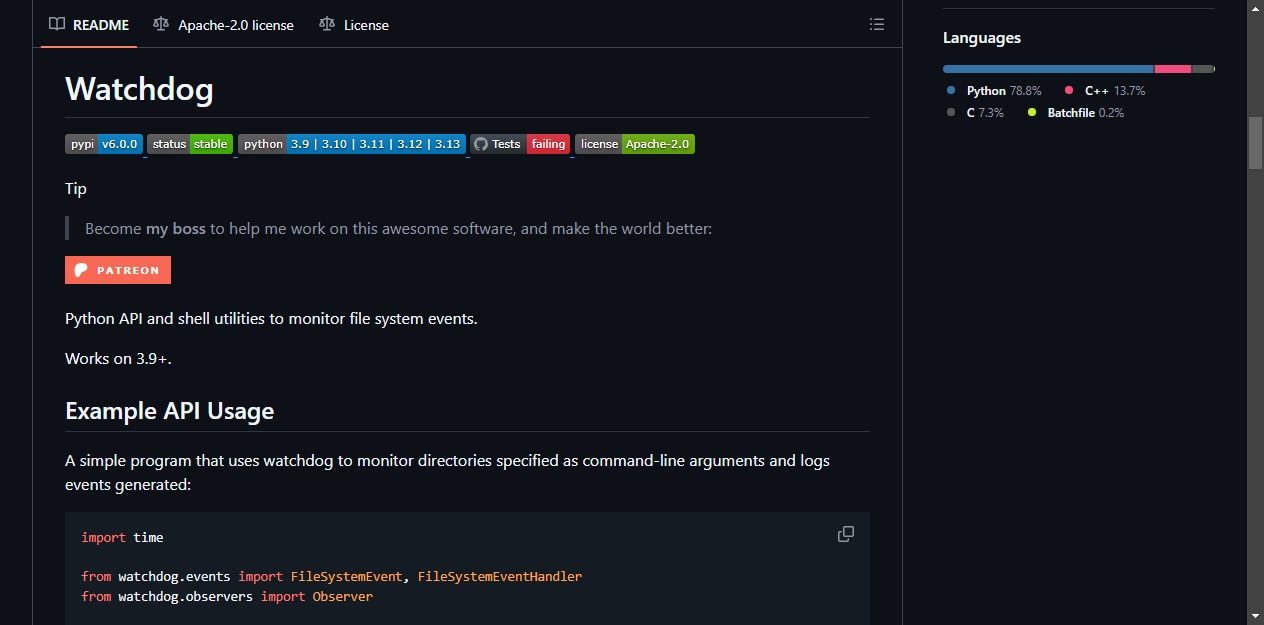Click the text 'Works on 3.9+.'

point(118,358)
